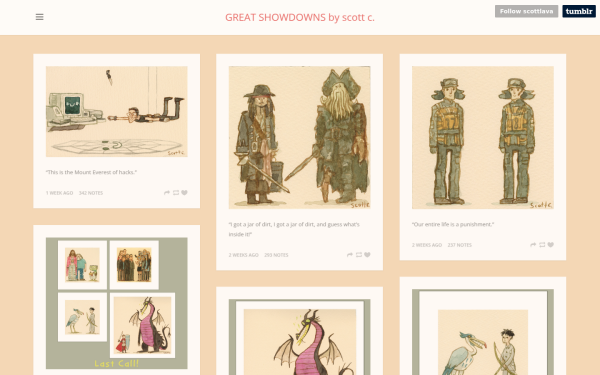Open the hanging hacker computer illustration

117,111
